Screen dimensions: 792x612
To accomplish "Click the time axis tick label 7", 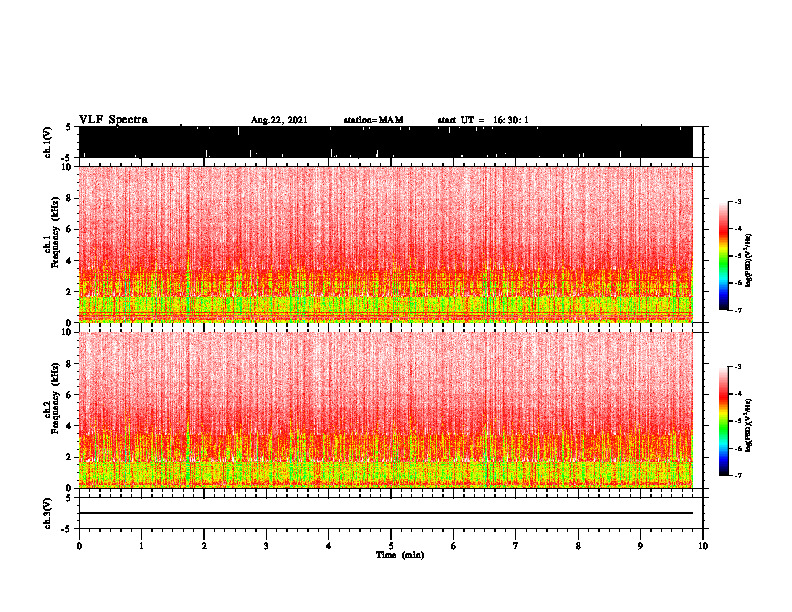I will tap(516, 546).
